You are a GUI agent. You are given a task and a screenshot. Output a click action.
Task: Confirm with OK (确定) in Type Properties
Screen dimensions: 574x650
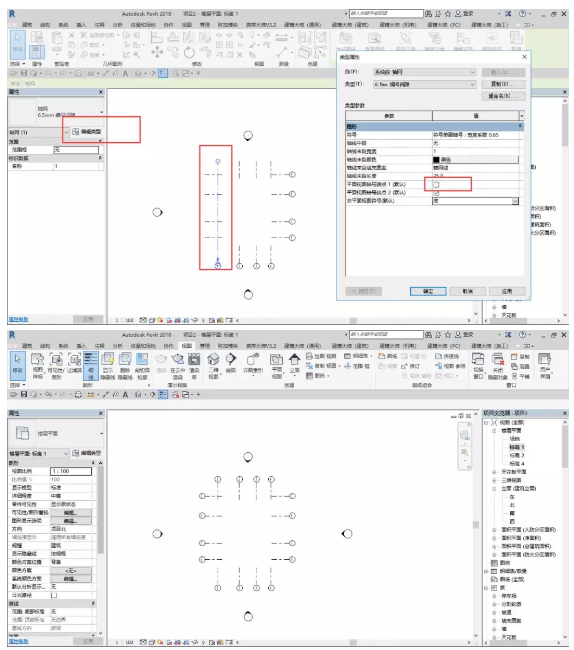tap(428, 291)
